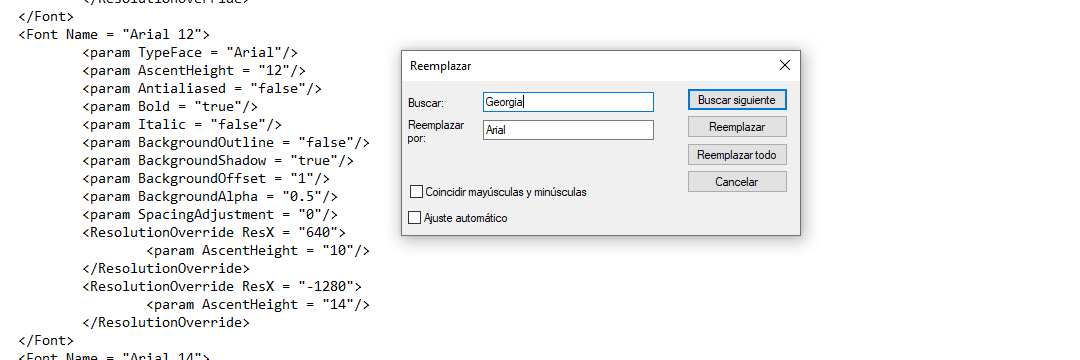Screen dimensions: 1080x360
Task: Place cursor on the BackgroundShadow "true" line
Action: pos(218,160)
